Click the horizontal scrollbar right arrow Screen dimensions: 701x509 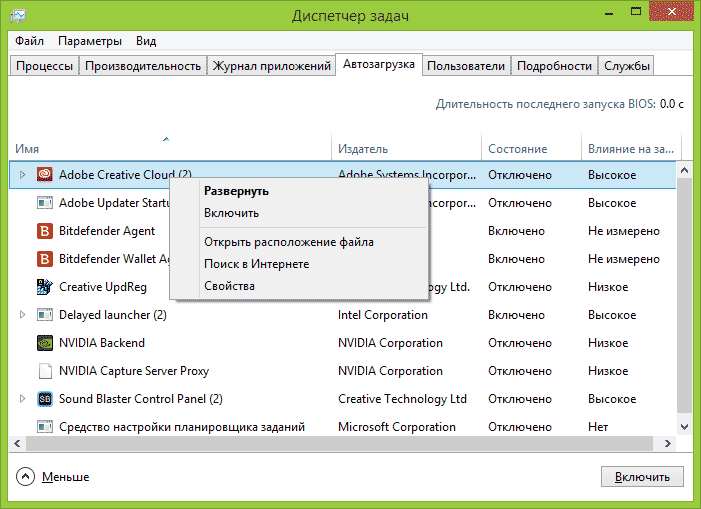tap(668, 443)
